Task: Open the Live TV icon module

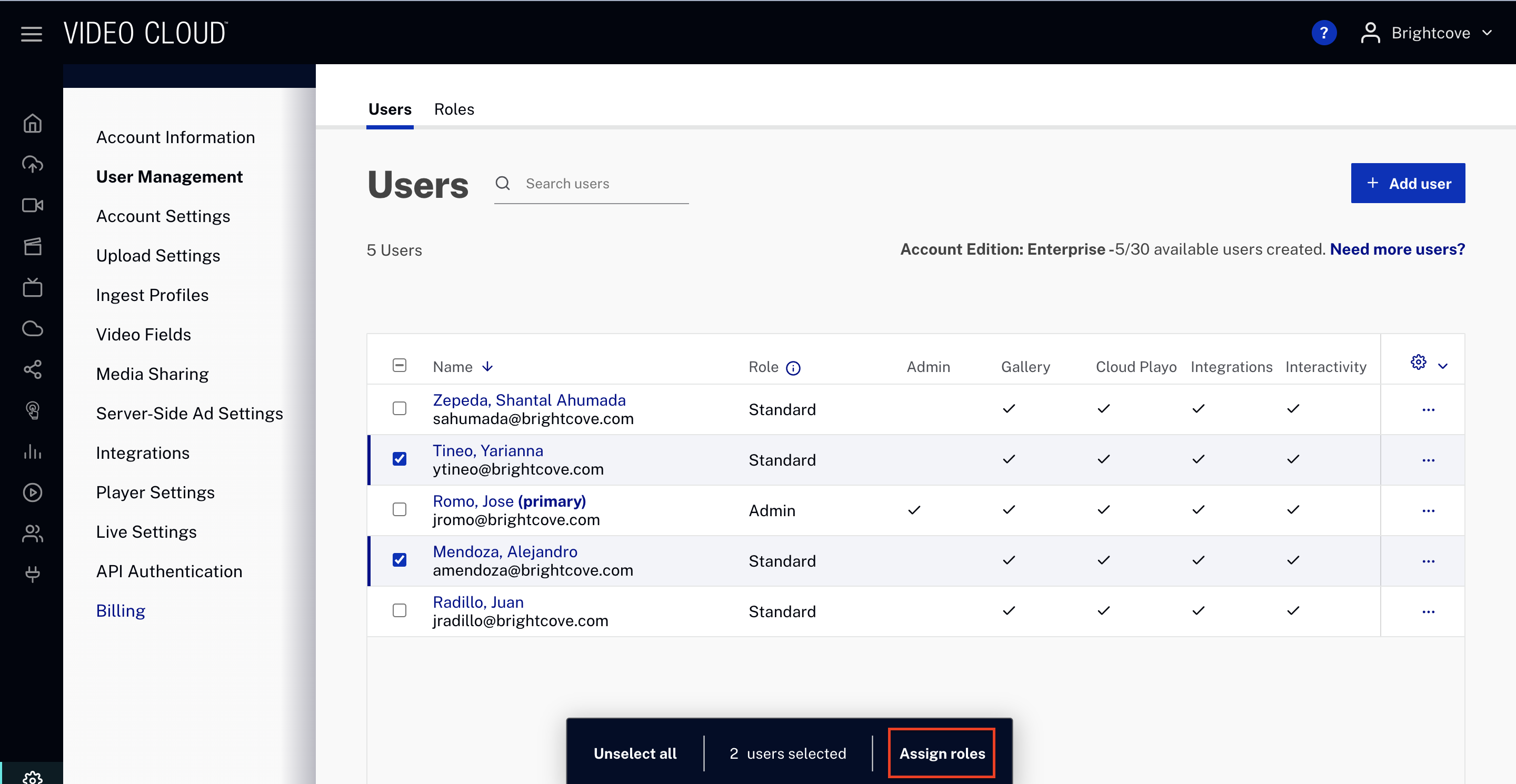Action: (32, 288)
